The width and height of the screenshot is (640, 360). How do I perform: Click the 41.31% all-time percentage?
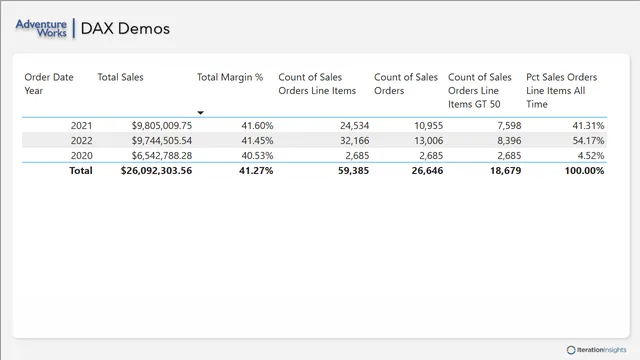pyautogui.click(x=588, y=125)
